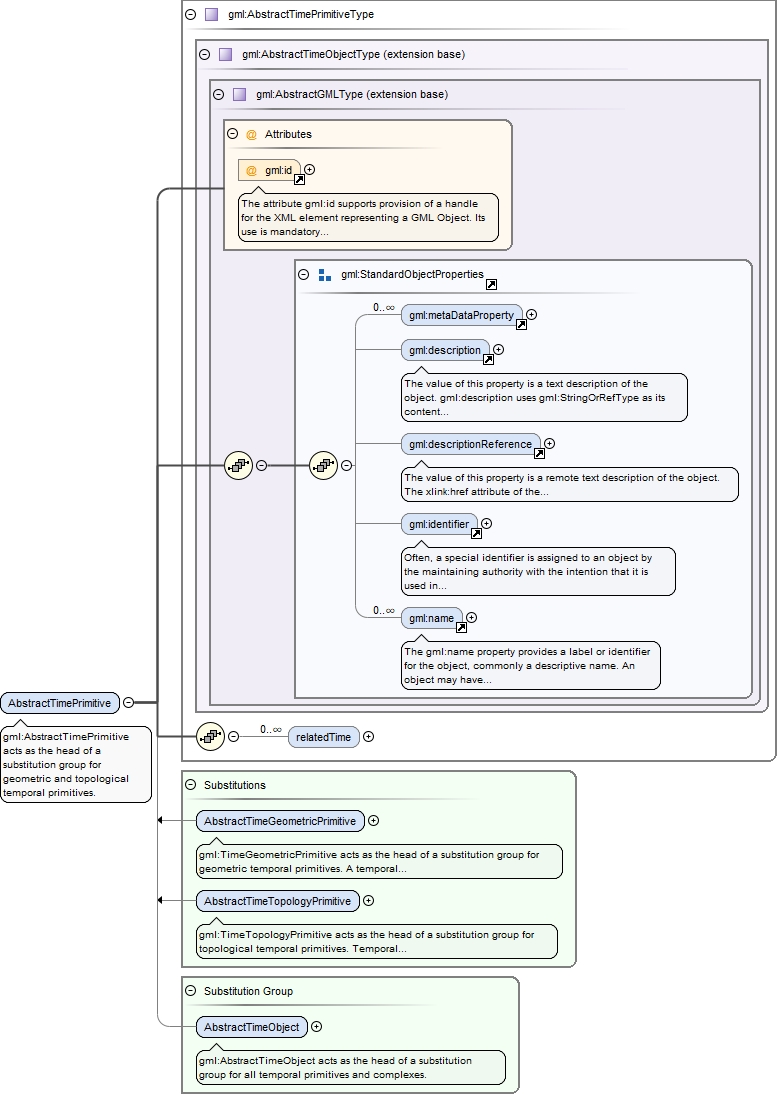Collapse gml:AbstractGMLType extension base
The width and height of the screenshot is (778, 1095).
point(219,94)
